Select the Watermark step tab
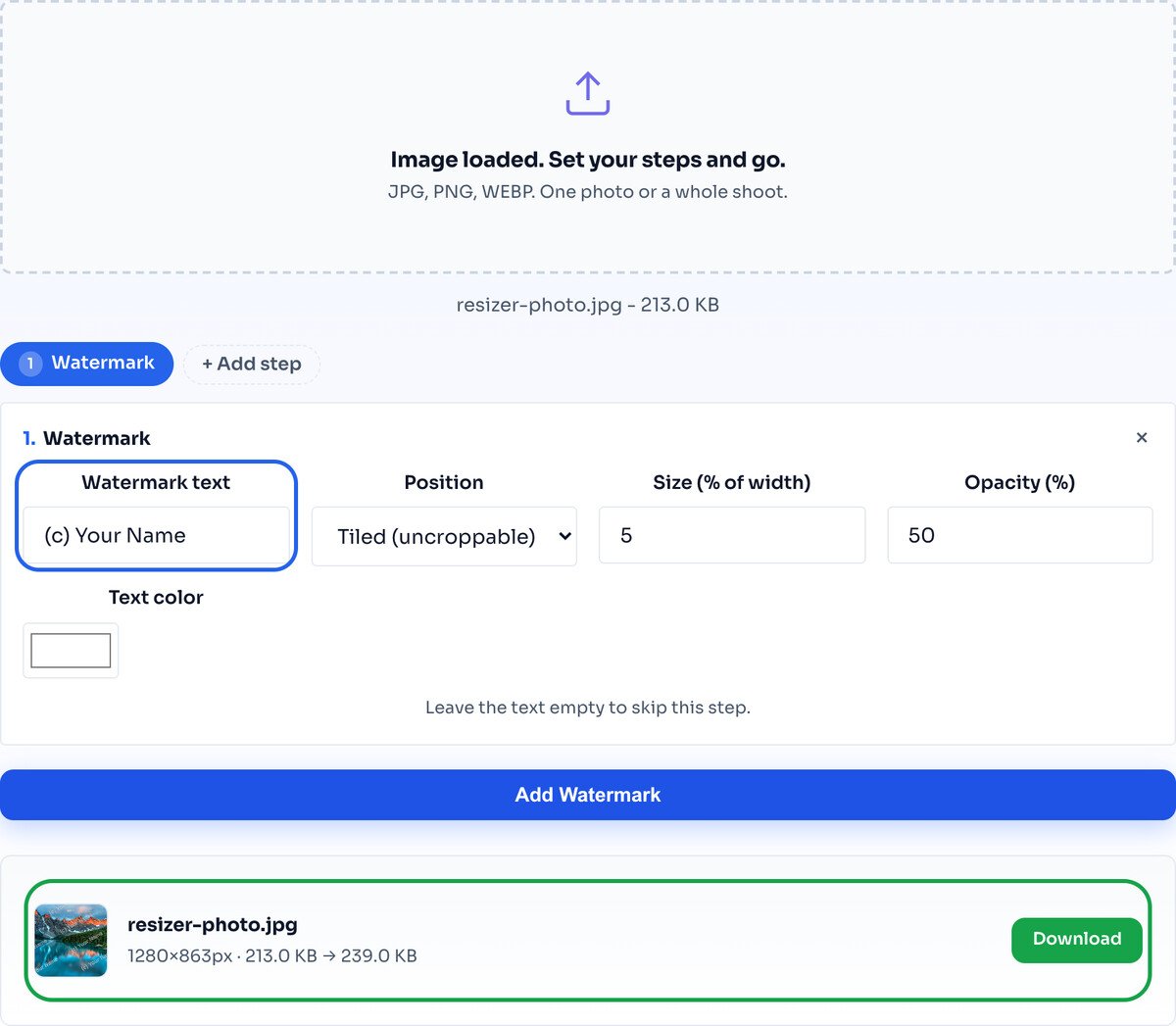 point(87,364)
